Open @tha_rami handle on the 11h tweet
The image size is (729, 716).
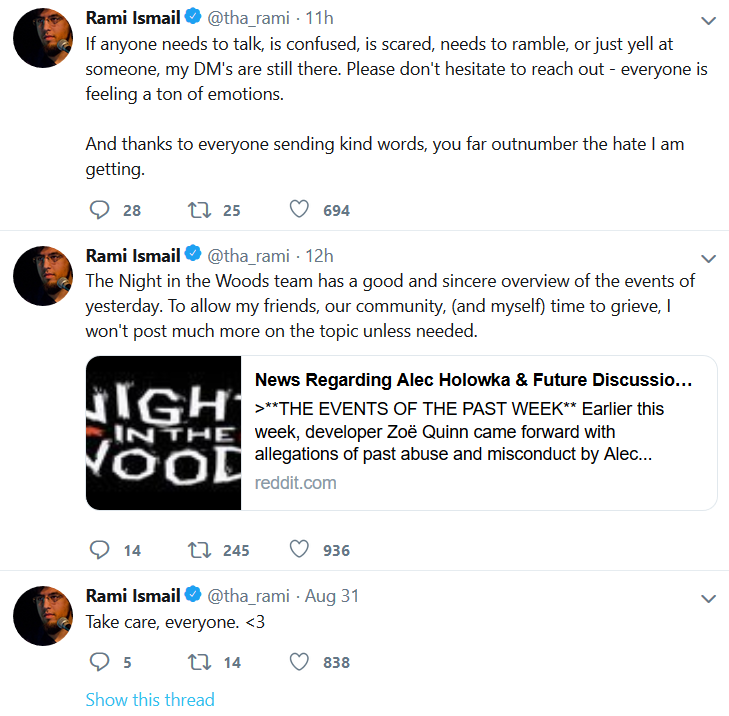(248, 18)
